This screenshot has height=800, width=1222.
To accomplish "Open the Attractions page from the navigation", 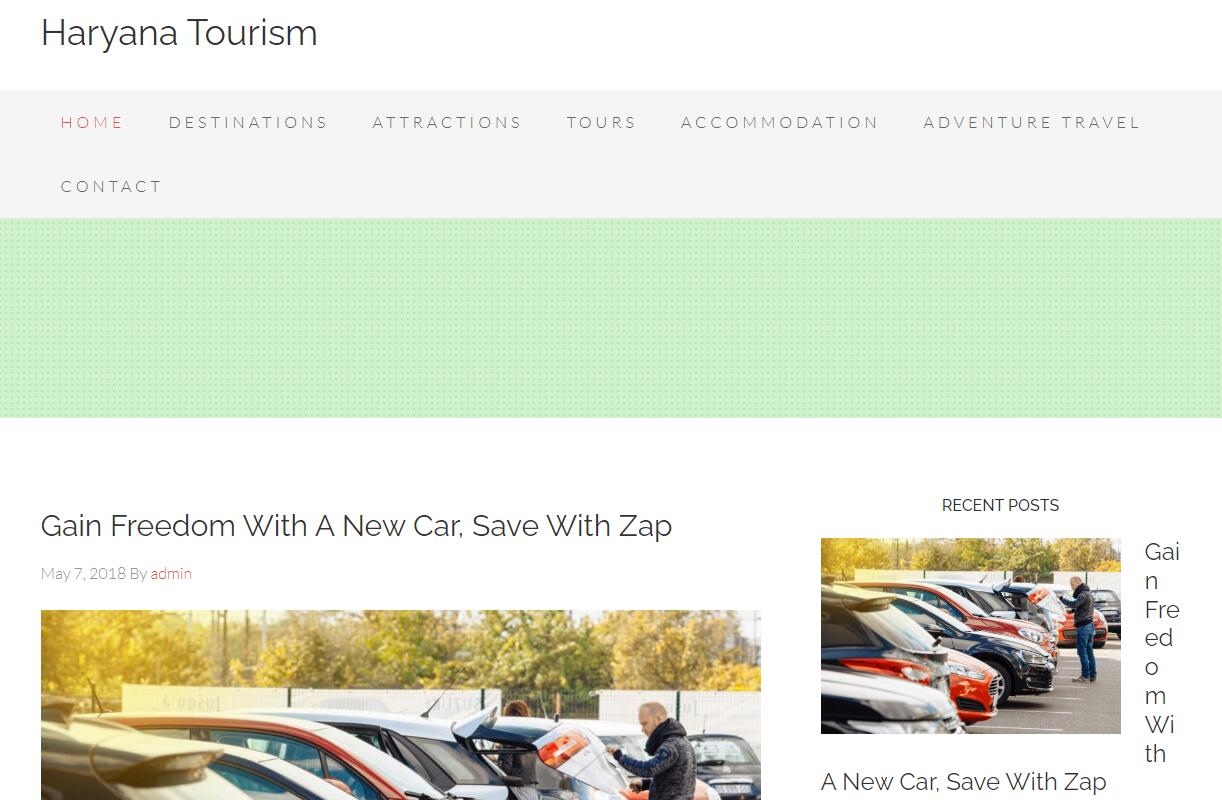I will (447, 122).
